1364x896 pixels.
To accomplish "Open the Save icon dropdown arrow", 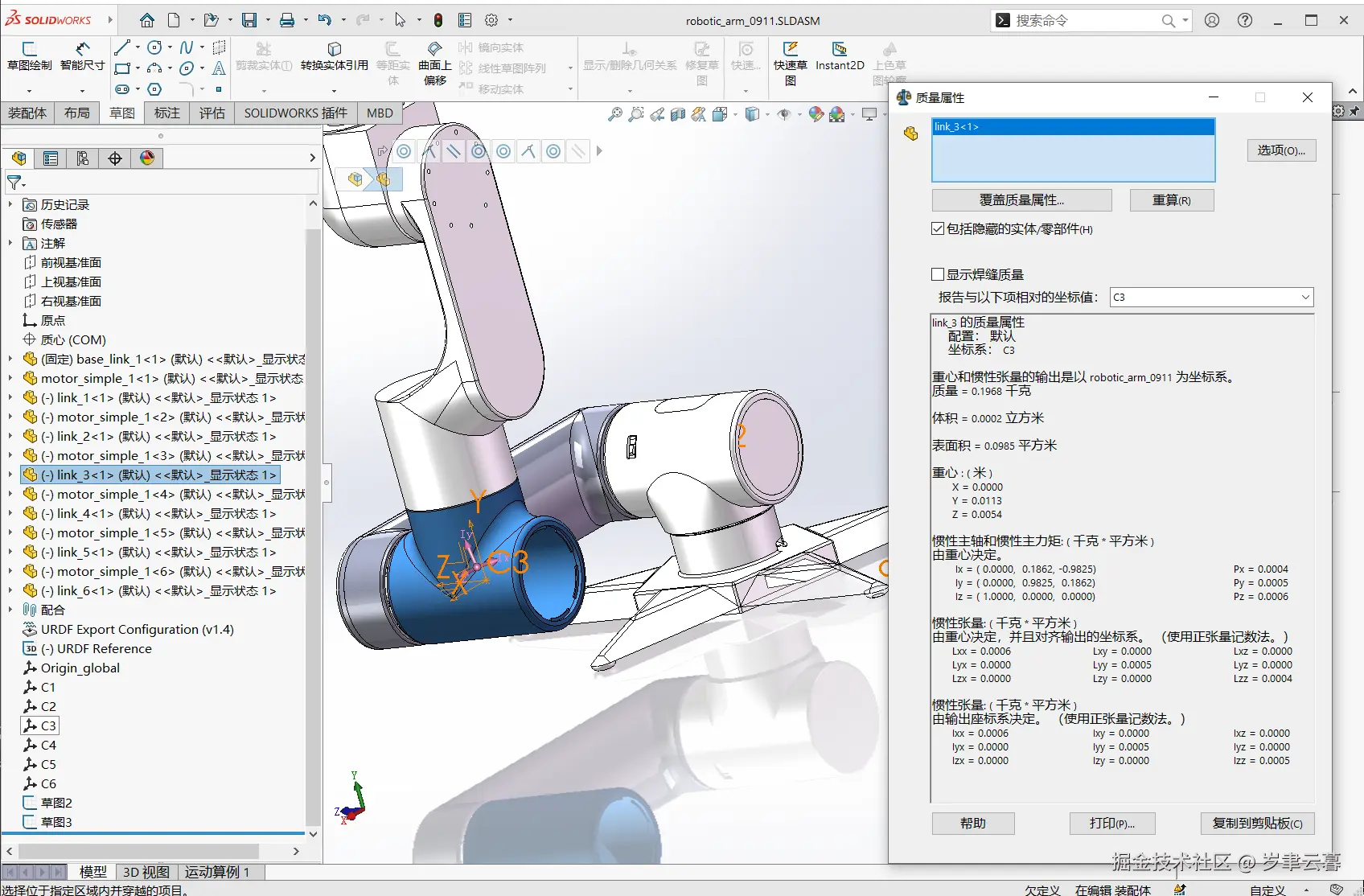I will coord(267,20).
